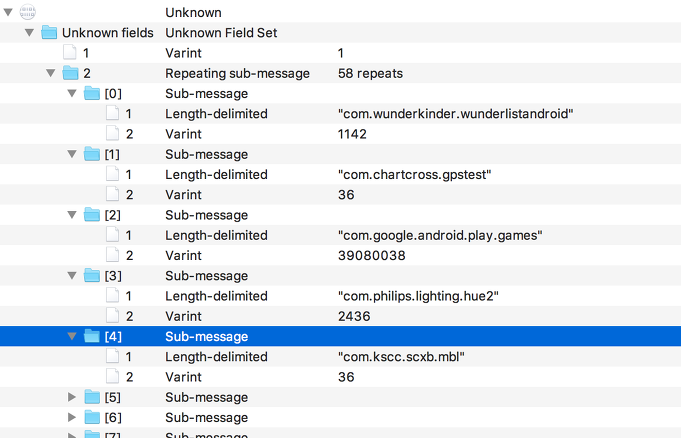This screenshot has height=438, width=681.
Task: Click the folder icon of field 2
Action: 70,73
